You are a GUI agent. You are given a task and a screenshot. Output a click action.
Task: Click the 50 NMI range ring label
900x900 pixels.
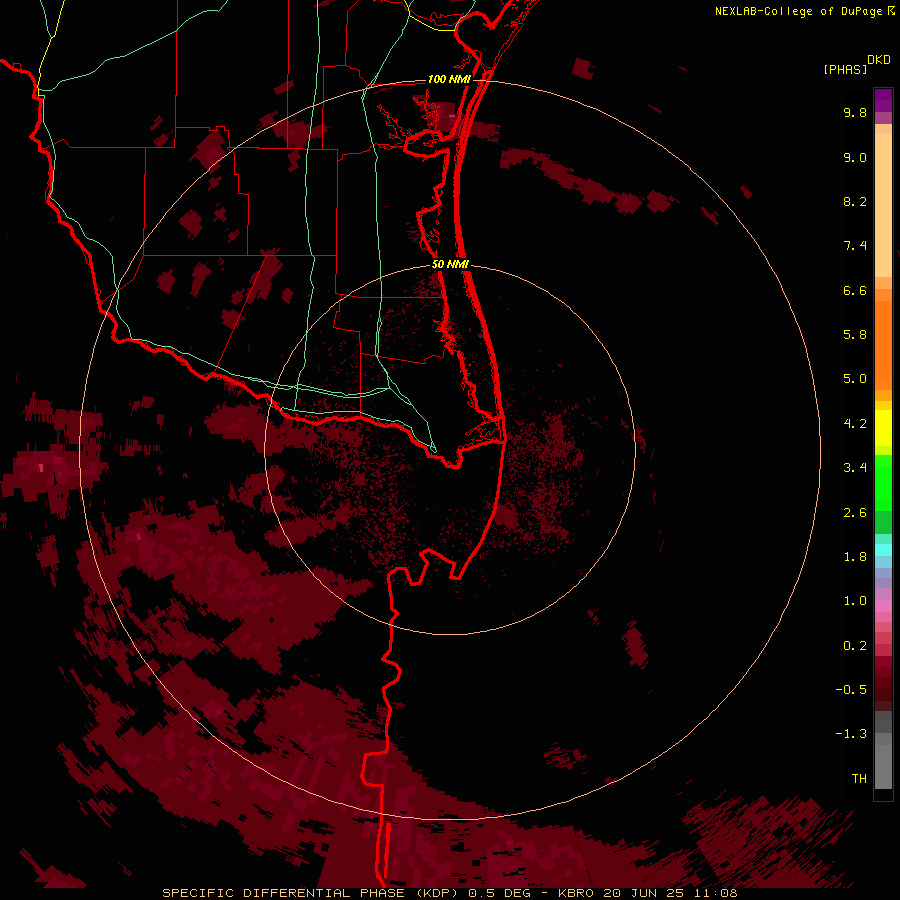(x=451, y=264)
